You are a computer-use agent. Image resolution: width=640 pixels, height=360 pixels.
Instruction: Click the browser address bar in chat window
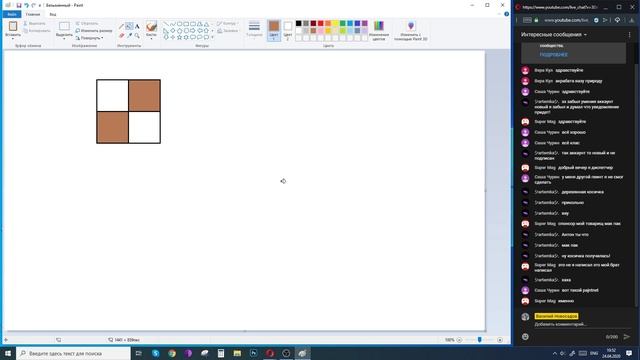566,20
